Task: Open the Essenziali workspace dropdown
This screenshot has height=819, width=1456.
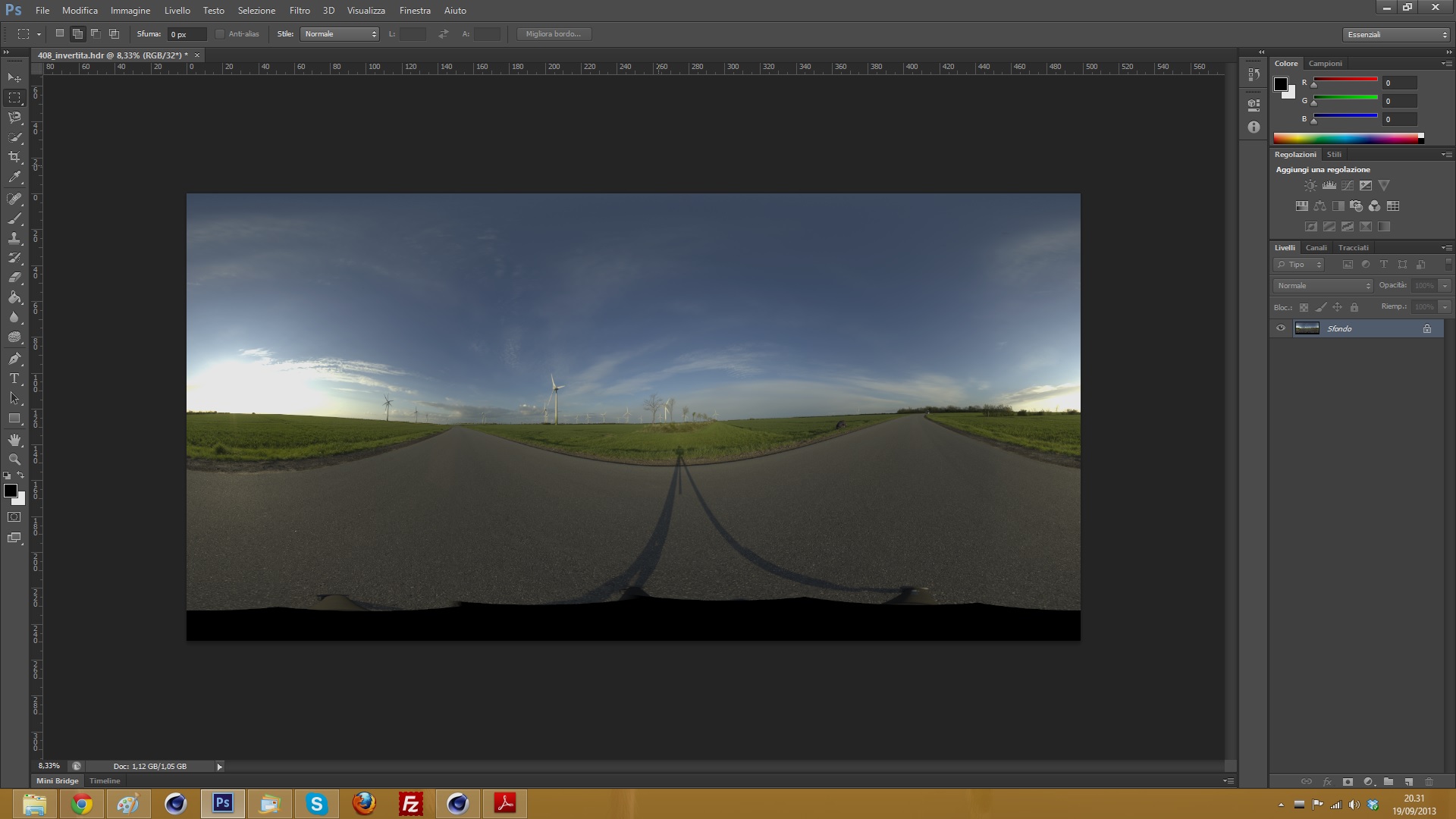Action: coord(1397,35)
